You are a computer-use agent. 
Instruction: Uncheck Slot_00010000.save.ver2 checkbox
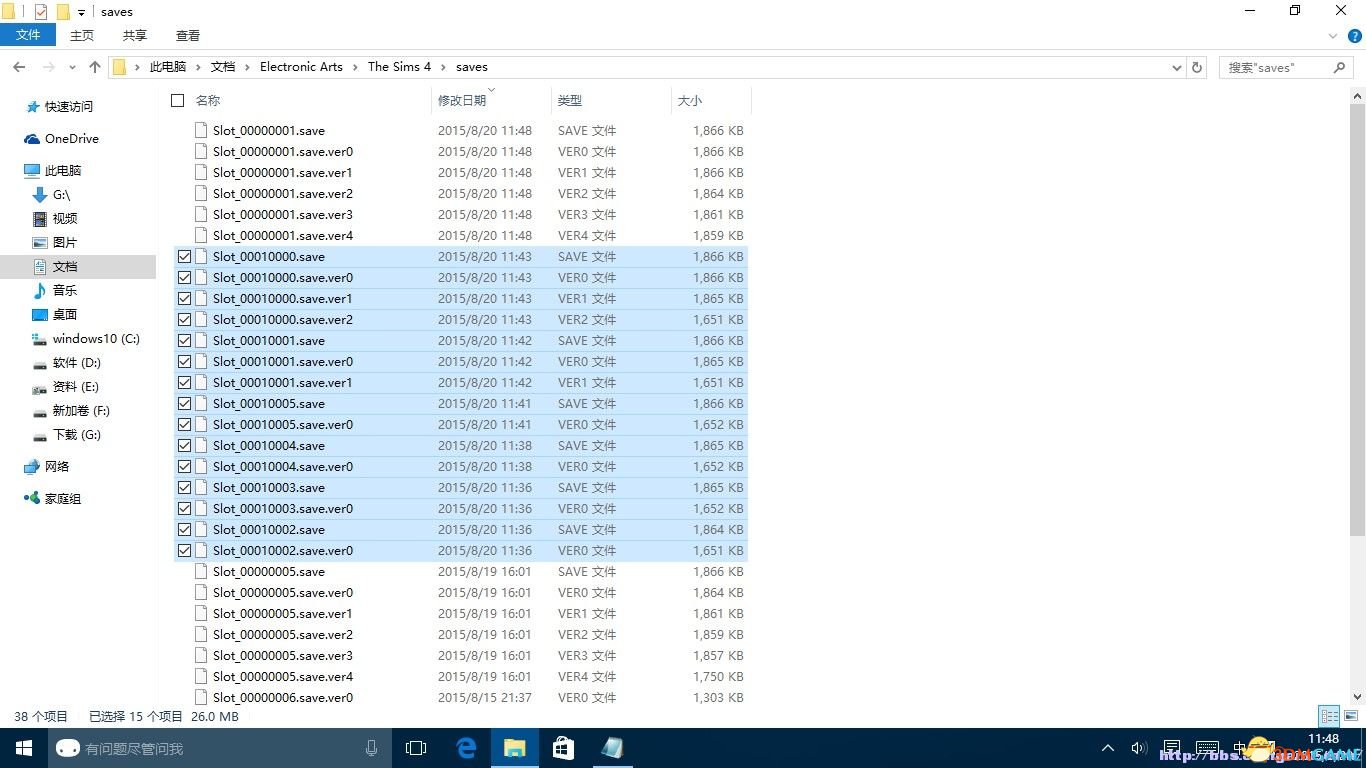pos(184,320)
